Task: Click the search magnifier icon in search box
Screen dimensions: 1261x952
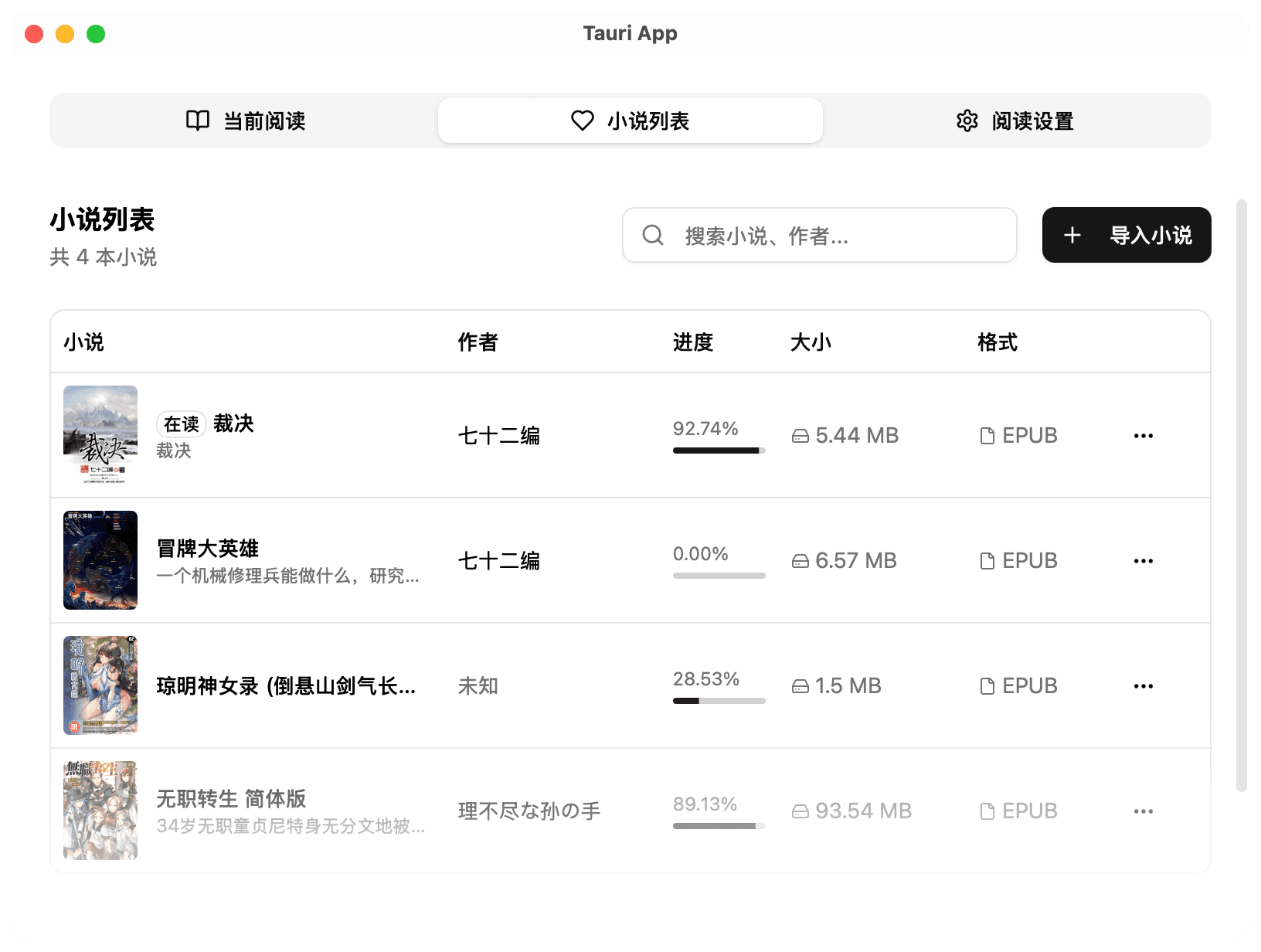Action: pos(653,235)
